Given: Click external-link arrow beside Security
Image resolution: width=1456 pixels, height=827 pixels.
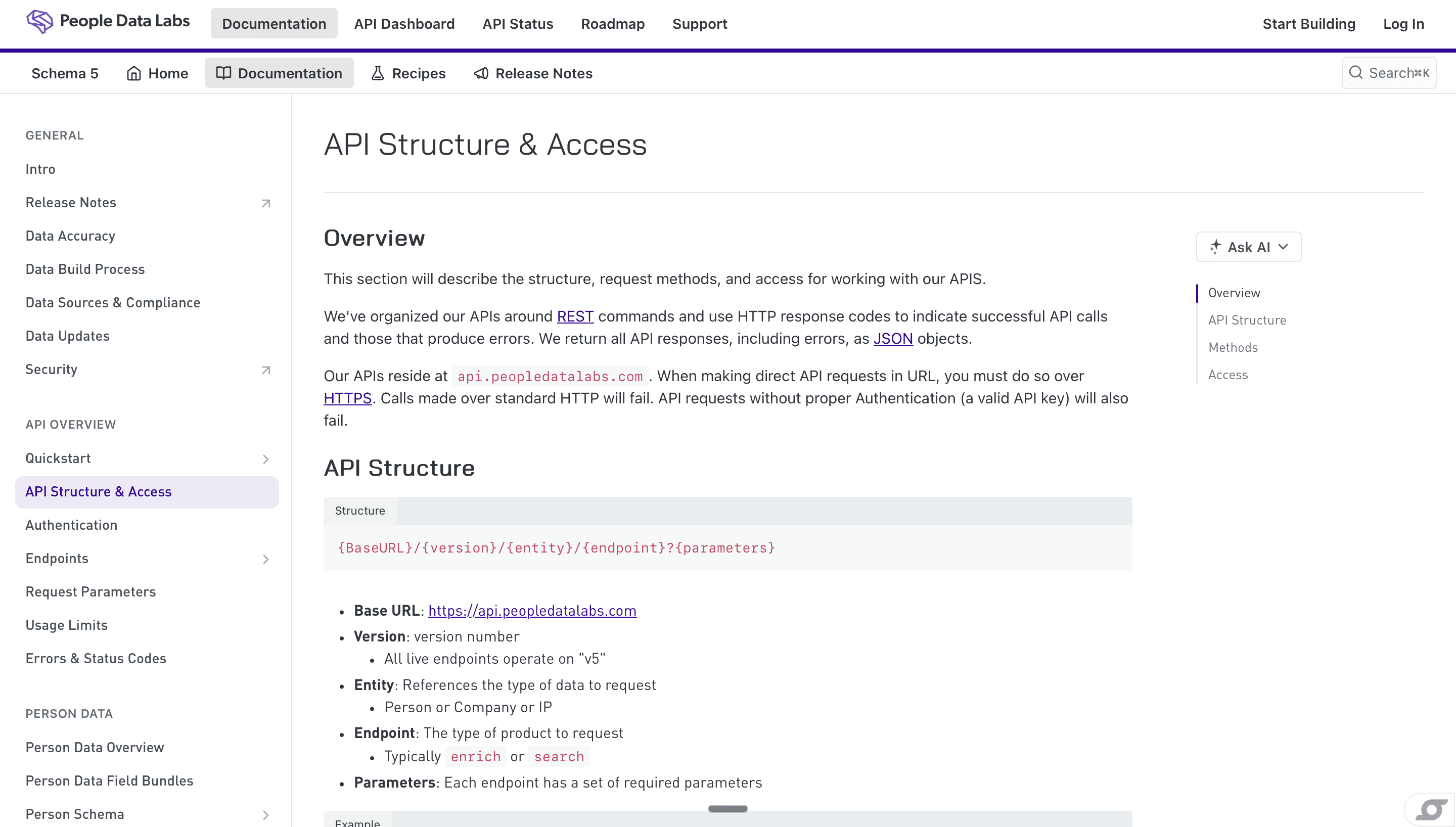Looking at the screenshot, I should click(x=266, y=371).
